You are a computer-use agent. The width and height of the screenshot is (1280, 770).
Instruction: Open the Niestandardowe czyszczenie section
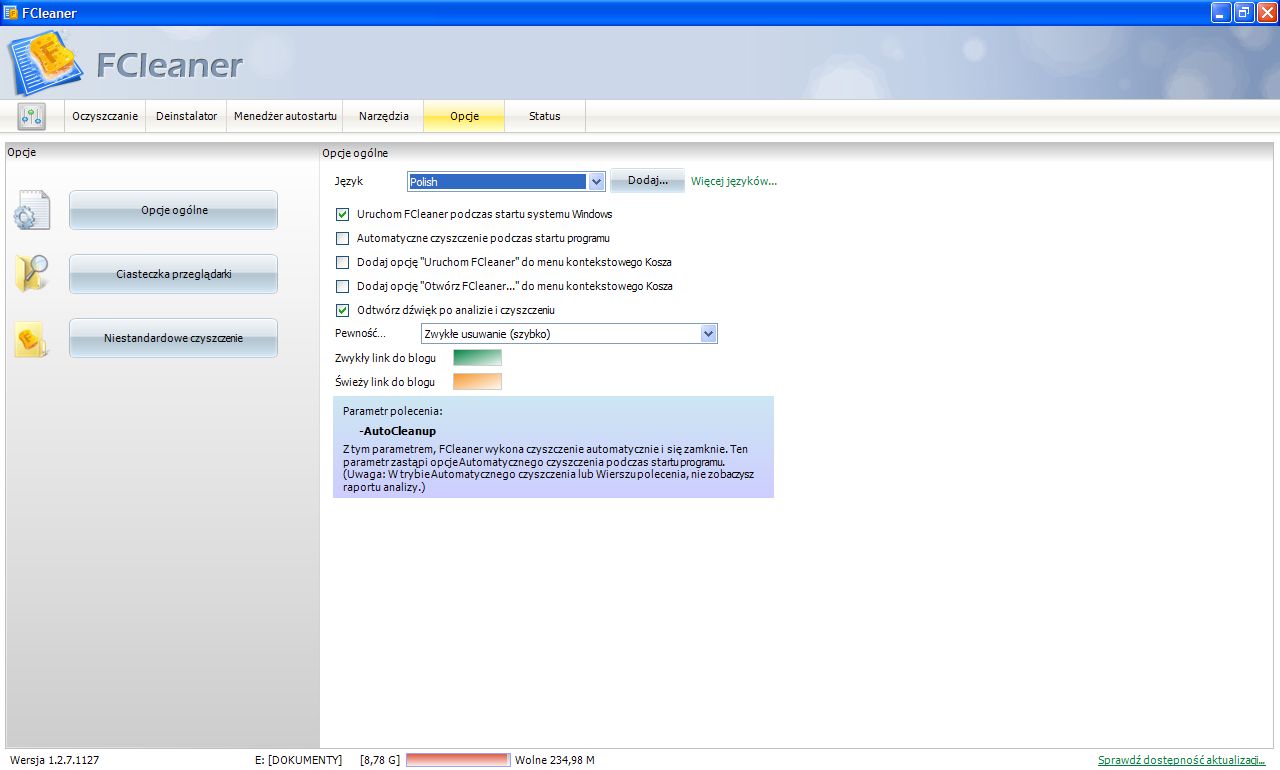[174, 338]
